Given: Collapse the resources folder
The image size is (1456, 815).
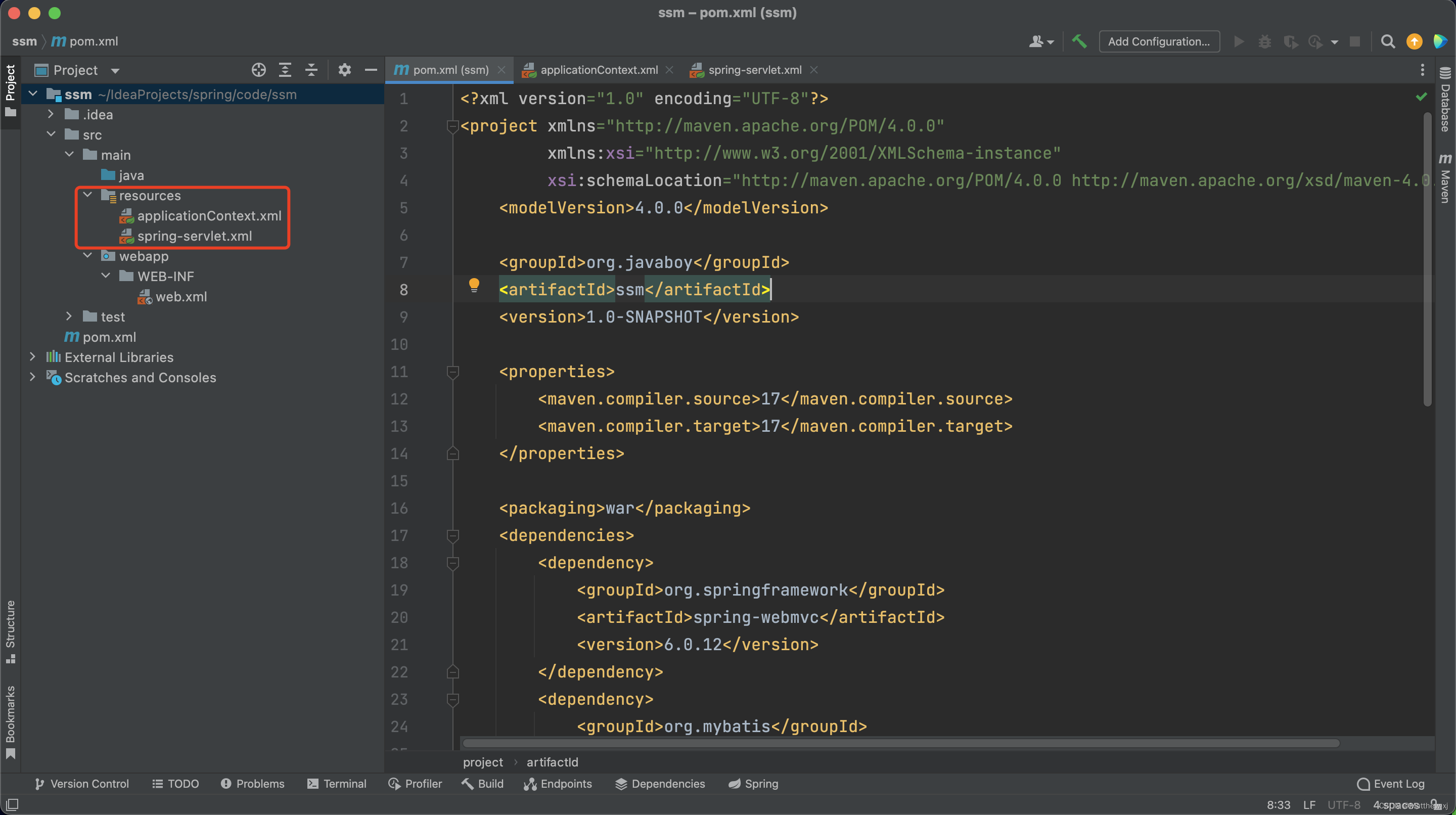Looking at the screenshot, I should [x=87, y=195].
